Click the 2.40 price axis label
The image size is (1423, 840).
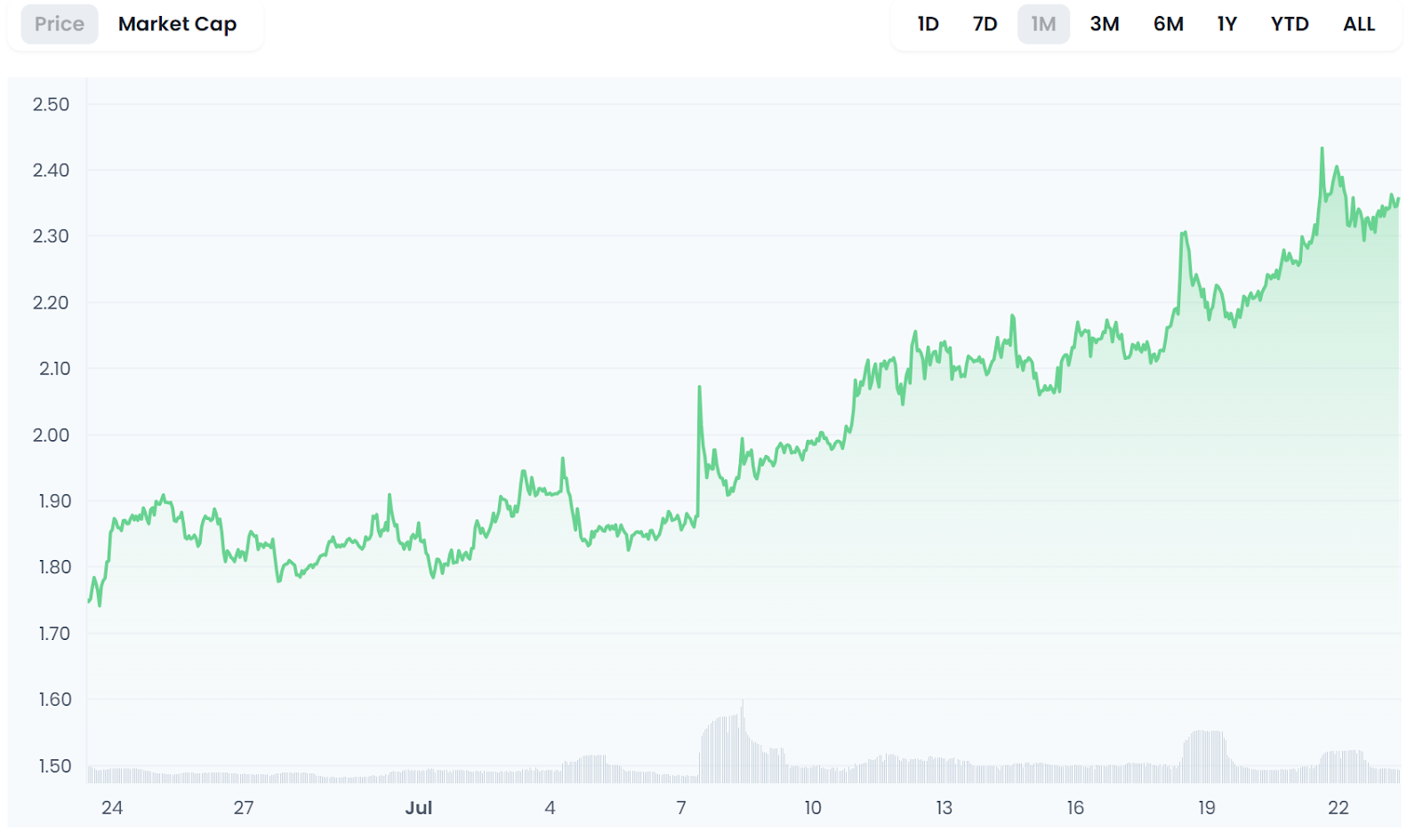click(x=51, y=170)
